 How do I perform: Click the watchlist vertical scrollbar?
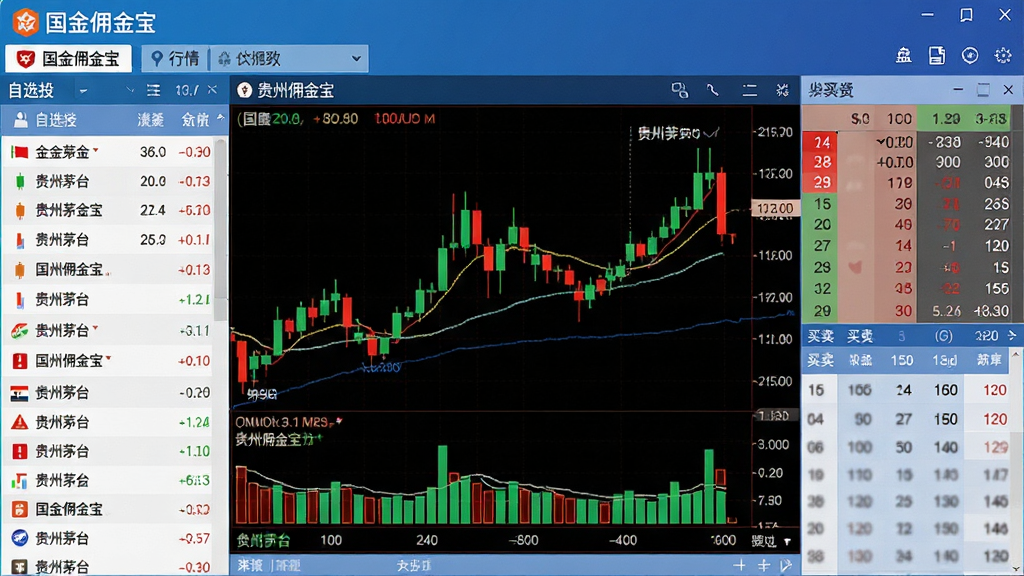[221, 229]
